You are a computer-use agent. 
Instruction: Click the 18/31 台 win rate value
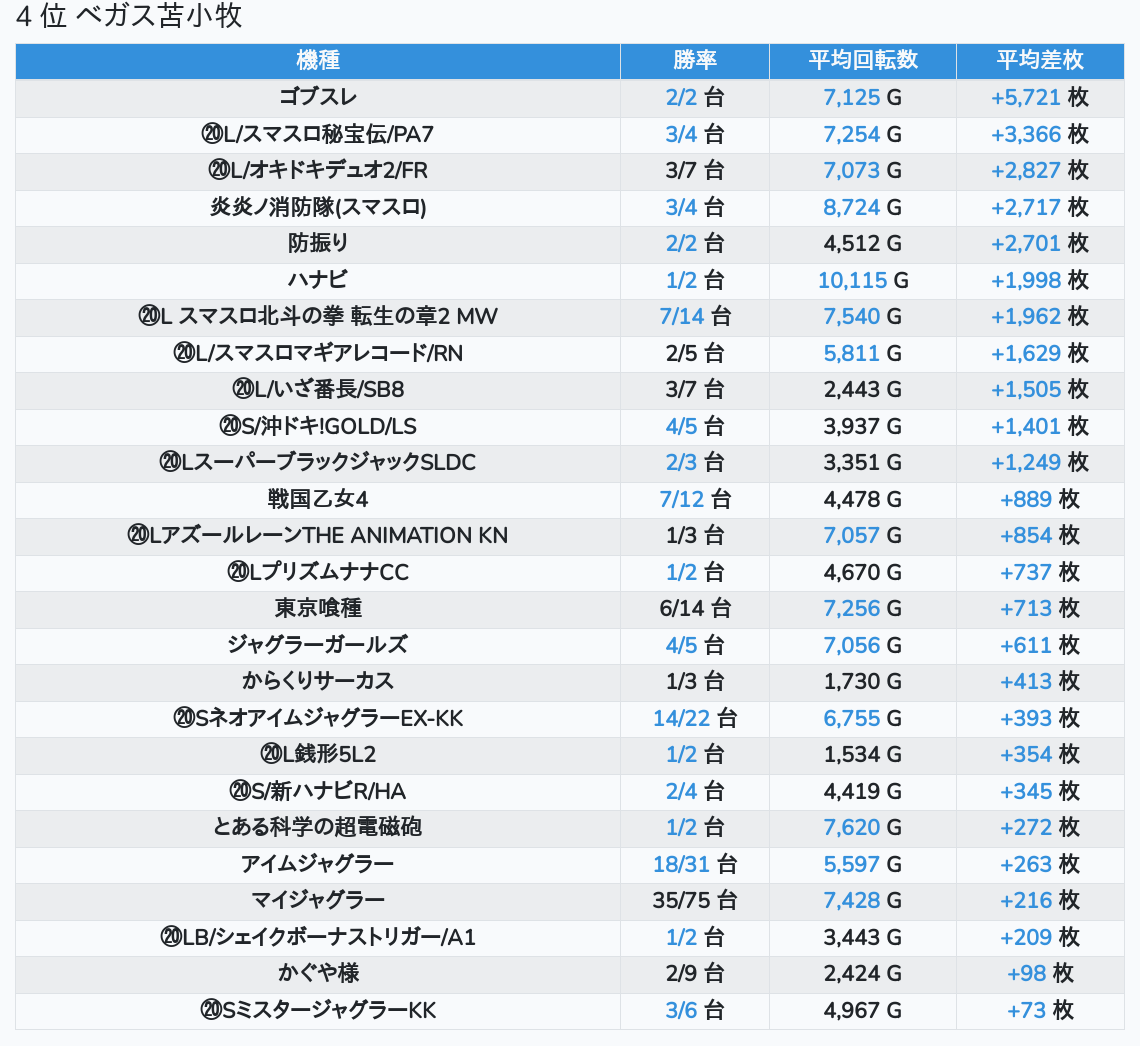695,864
